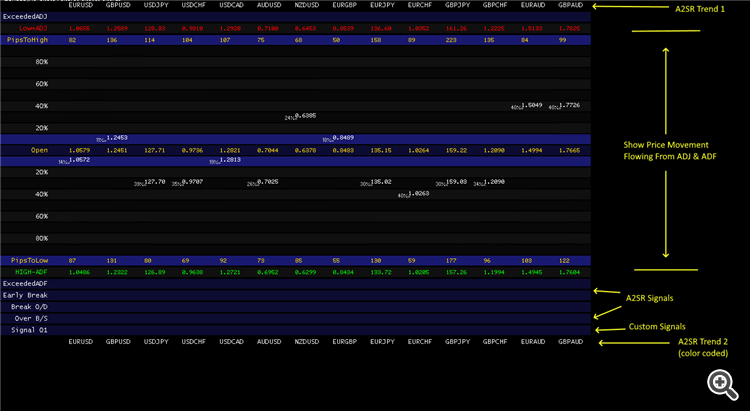Select EURUSD in the top header row
Image resolution: width=750 pixels, height=411 pixels.
(80, 5)
